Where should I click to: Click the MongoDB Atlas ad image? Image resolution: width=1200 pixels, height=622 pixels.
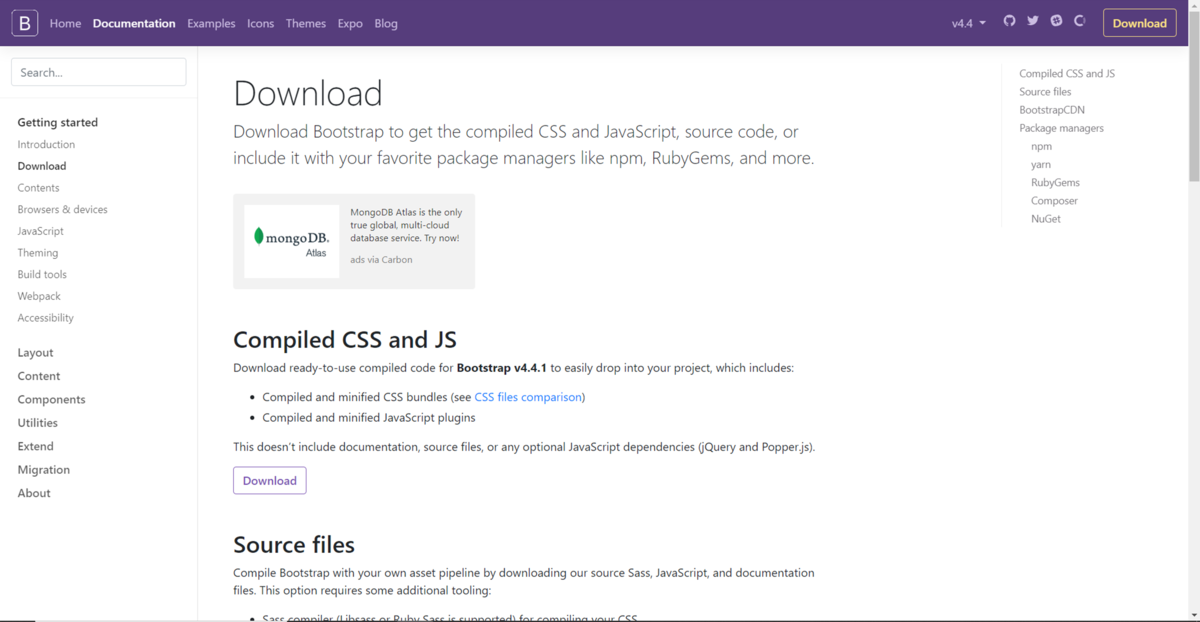click(x=291, y=241)
